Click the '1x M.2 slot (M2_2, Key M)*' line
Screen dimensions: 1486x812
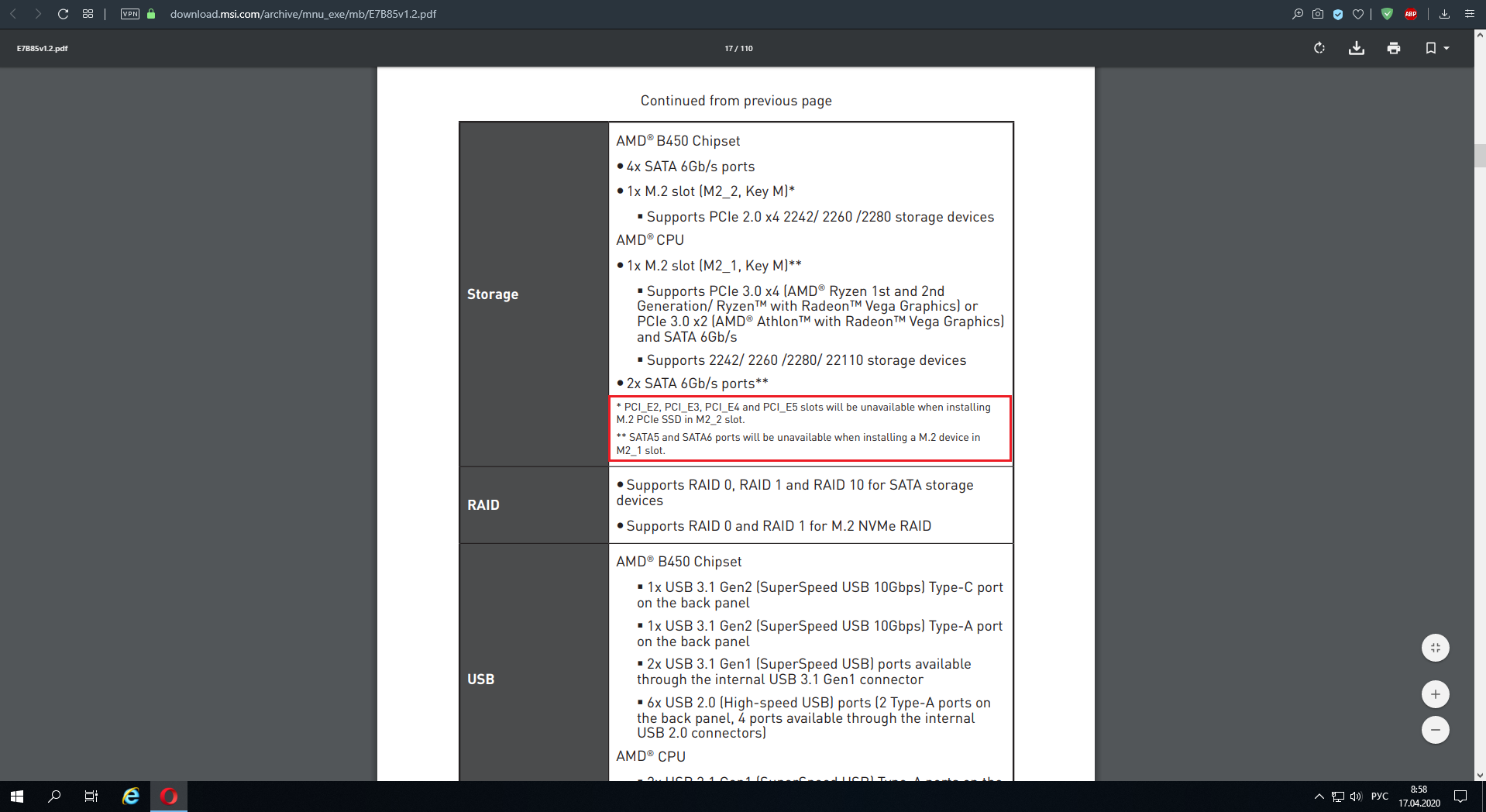point(706,191)
